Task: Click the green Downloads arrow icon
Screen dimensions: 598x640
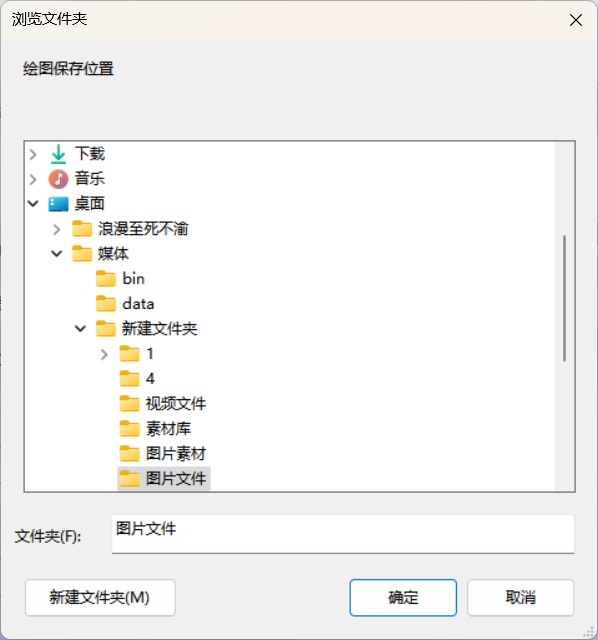Action: (58, 154)
